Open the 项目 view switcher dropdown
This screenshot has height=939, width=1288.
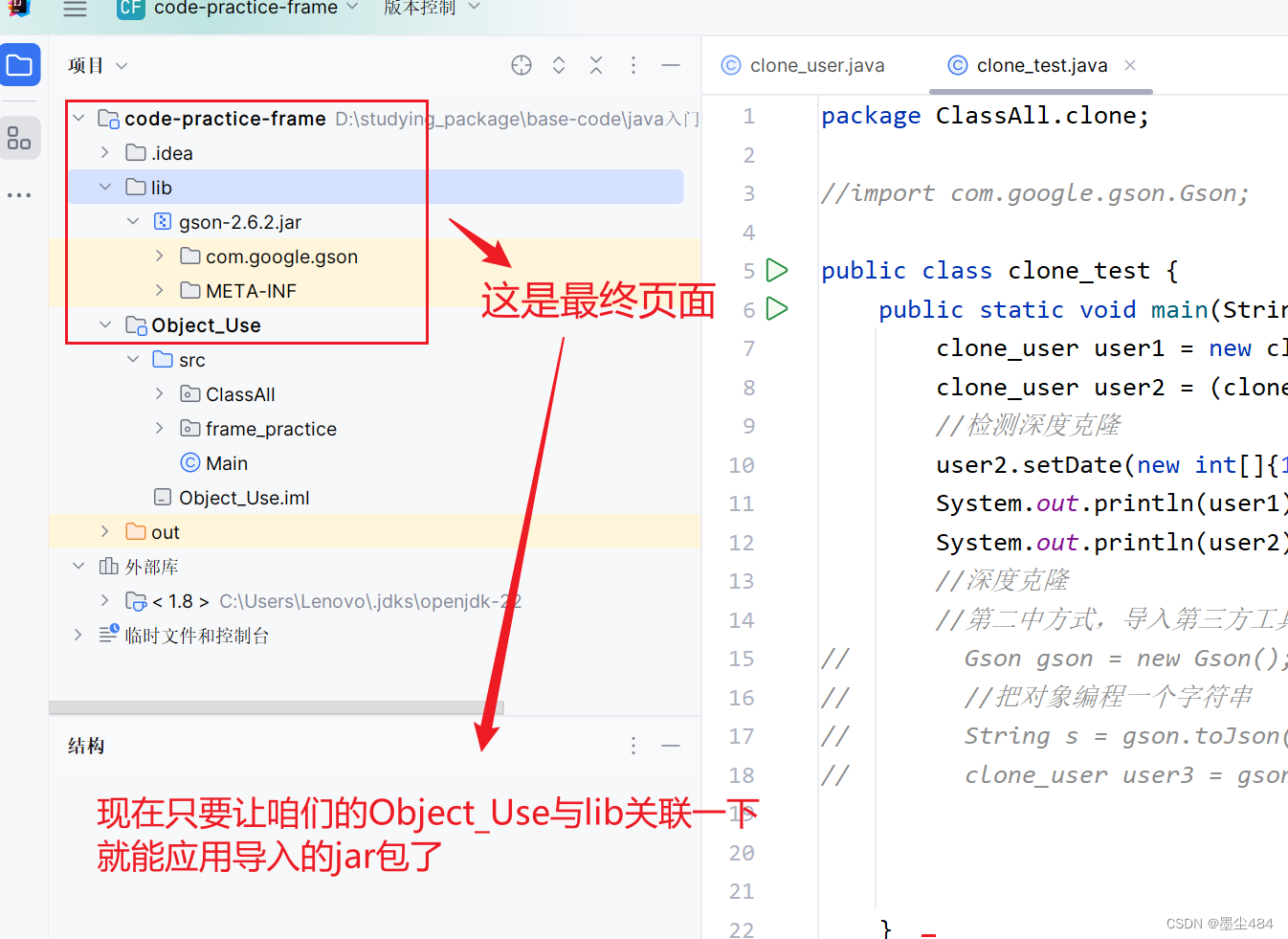tap(121, 65)
